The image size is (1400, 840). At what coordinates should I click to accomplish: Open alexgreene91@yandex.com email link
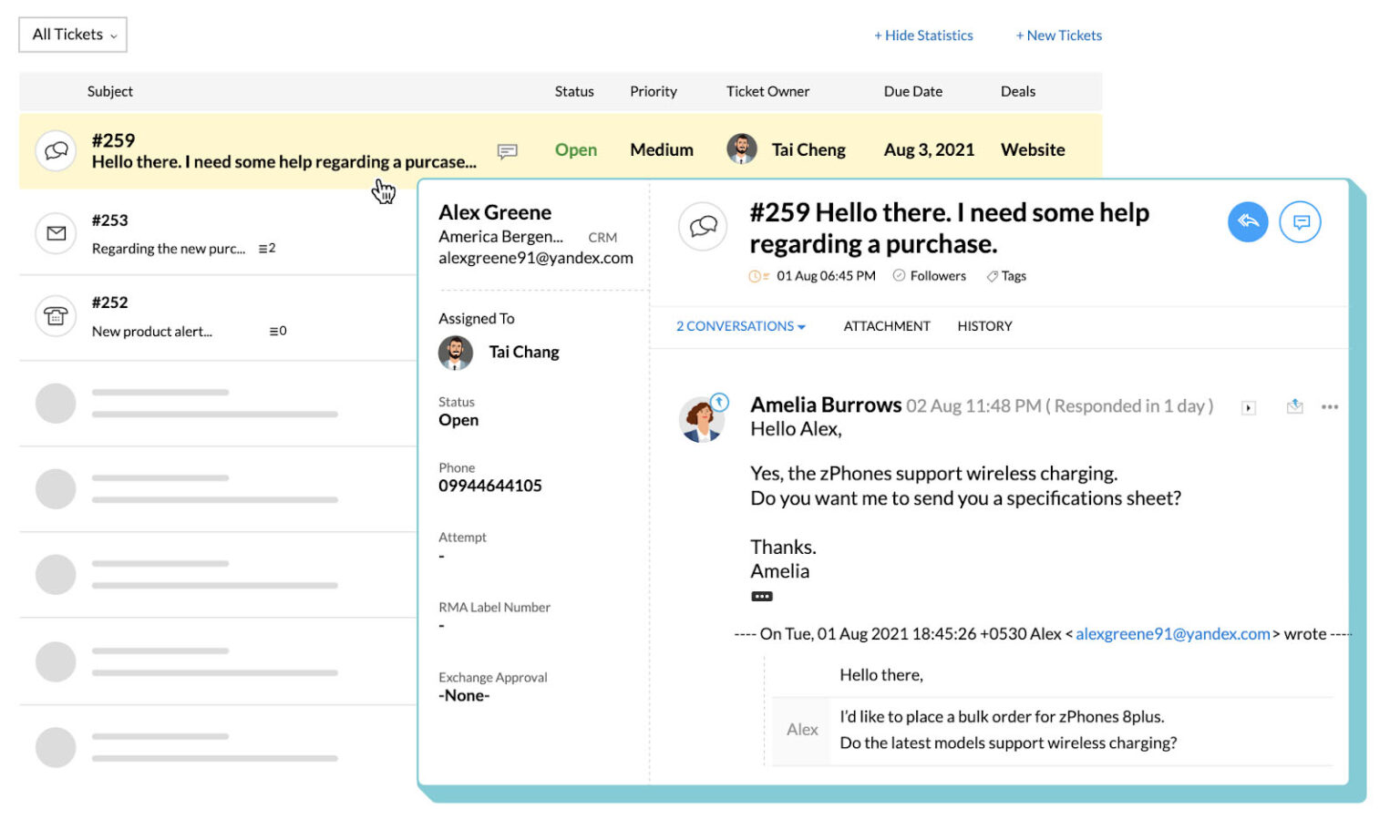1172,633
